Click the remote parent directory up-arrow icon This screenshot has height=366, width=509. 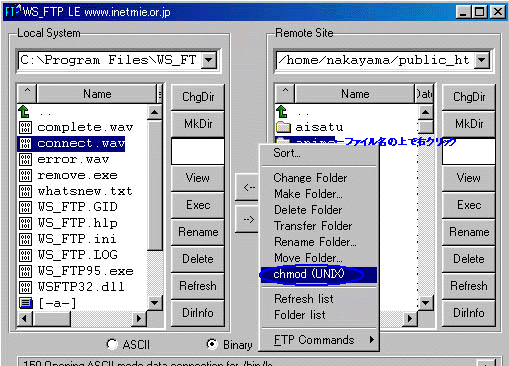[x=282, y=112]
